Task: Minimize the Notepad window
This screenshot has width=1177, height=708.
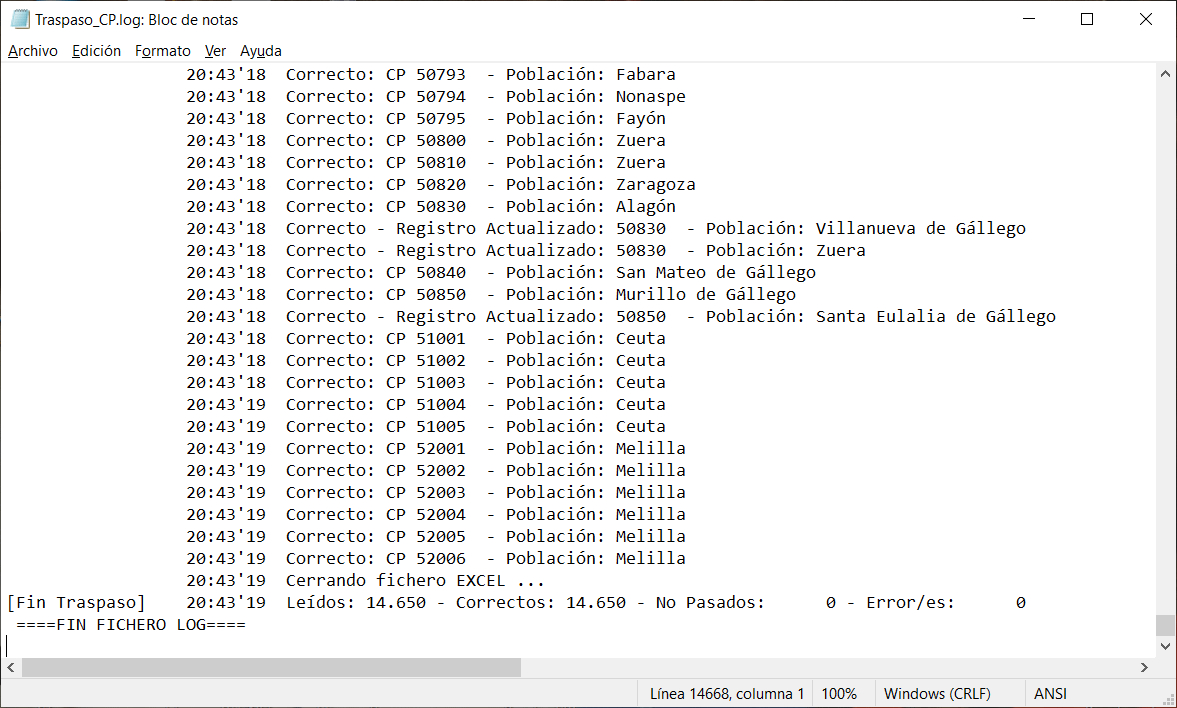Action: click(1029, 20)
